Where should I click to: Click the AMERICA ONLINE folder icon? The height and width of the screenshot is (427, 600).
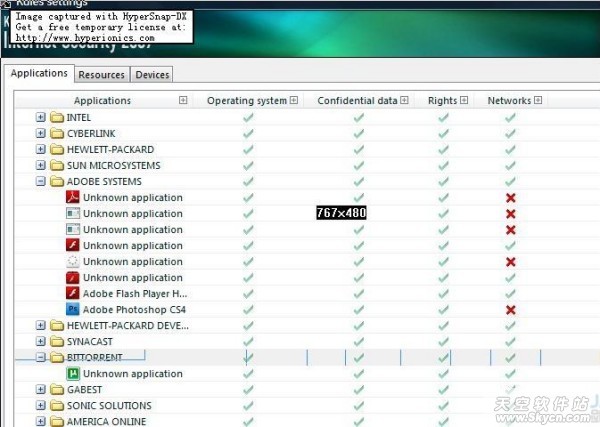pyautogui.click(x=57, y=421)
